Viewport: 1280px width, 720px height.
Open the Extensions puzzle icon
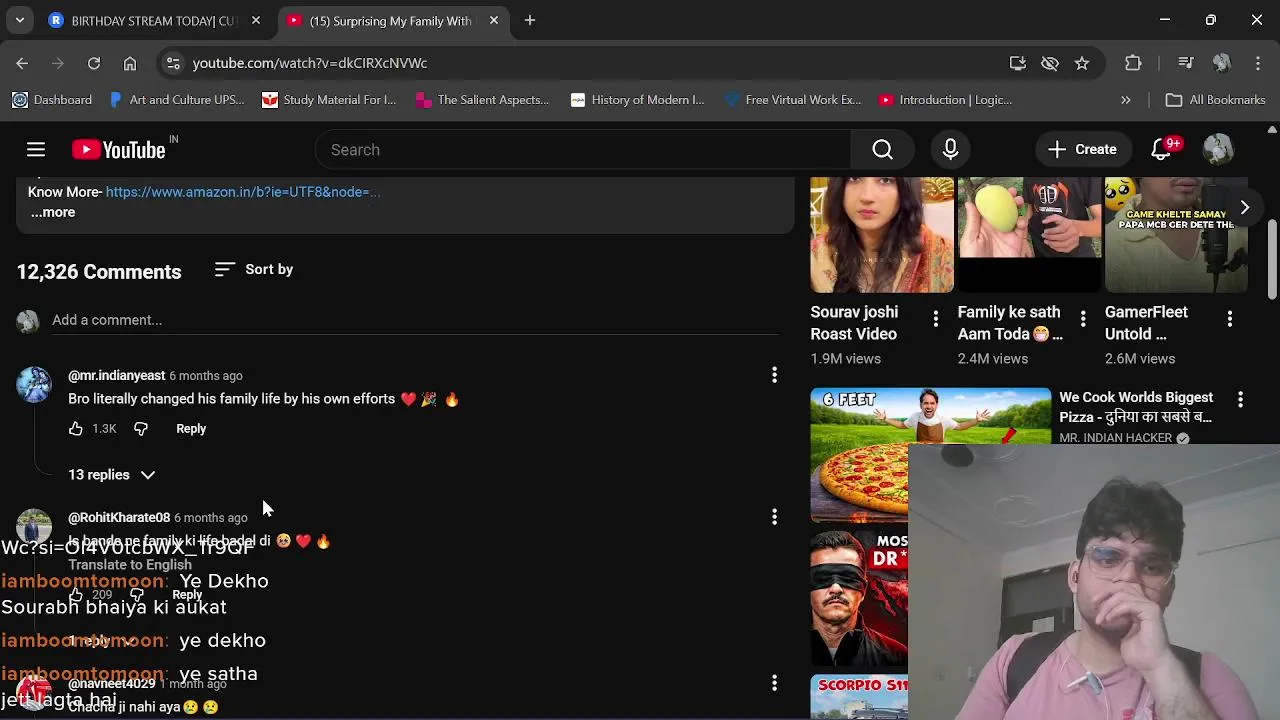point(1133,63)
